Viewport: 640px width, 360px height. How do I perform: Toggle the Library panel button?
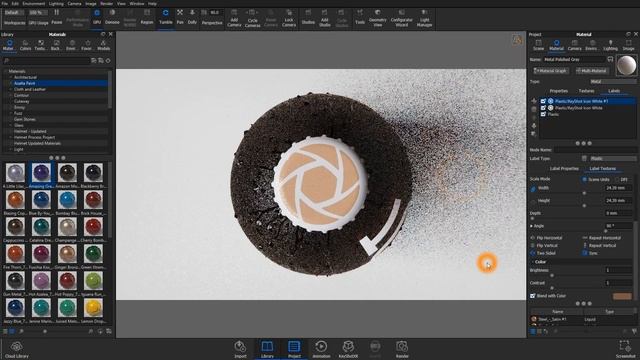coord(267,349)
